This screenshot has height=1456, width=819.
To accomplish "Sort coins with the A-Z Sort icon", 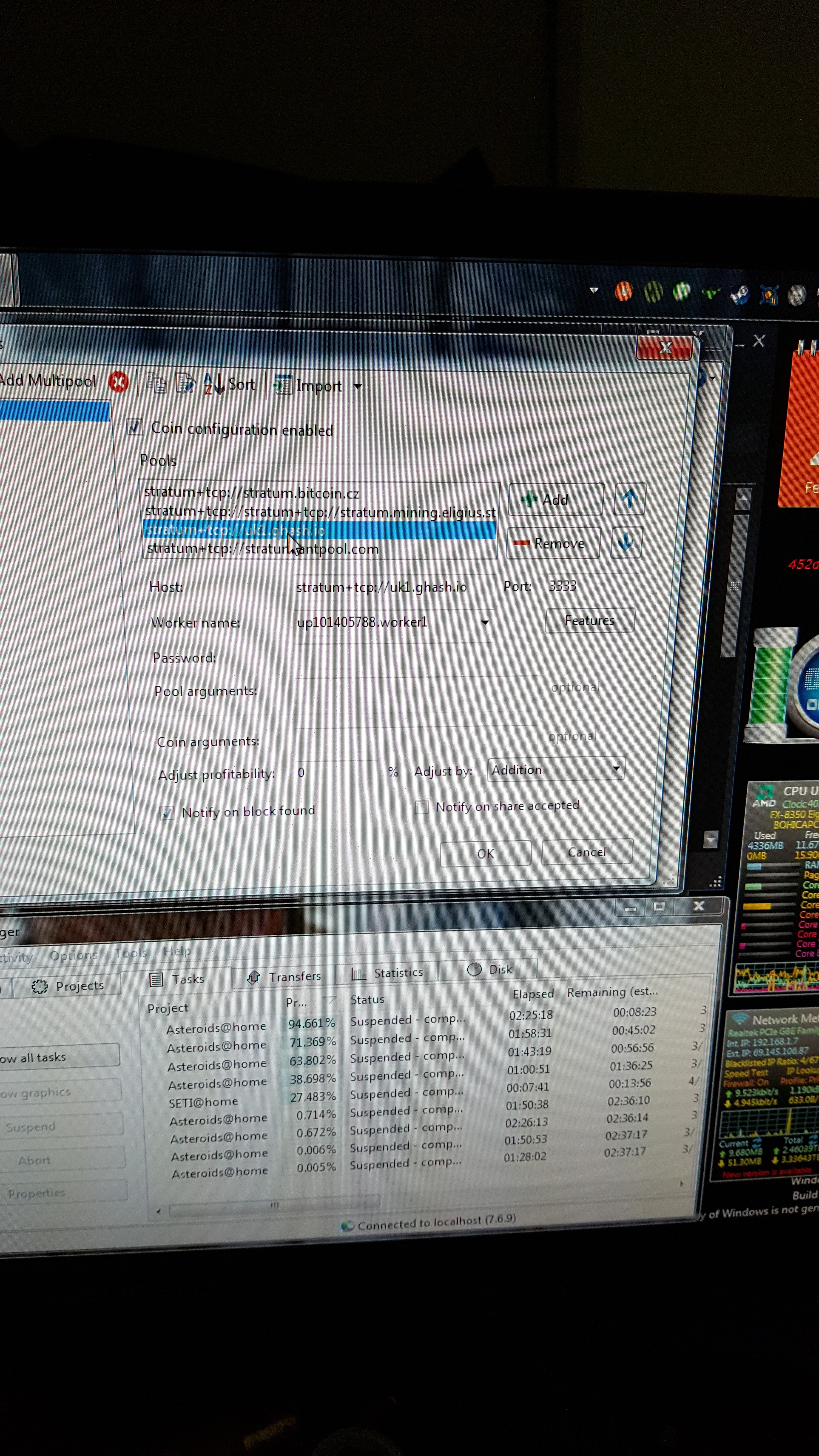I will click(229, 384).
